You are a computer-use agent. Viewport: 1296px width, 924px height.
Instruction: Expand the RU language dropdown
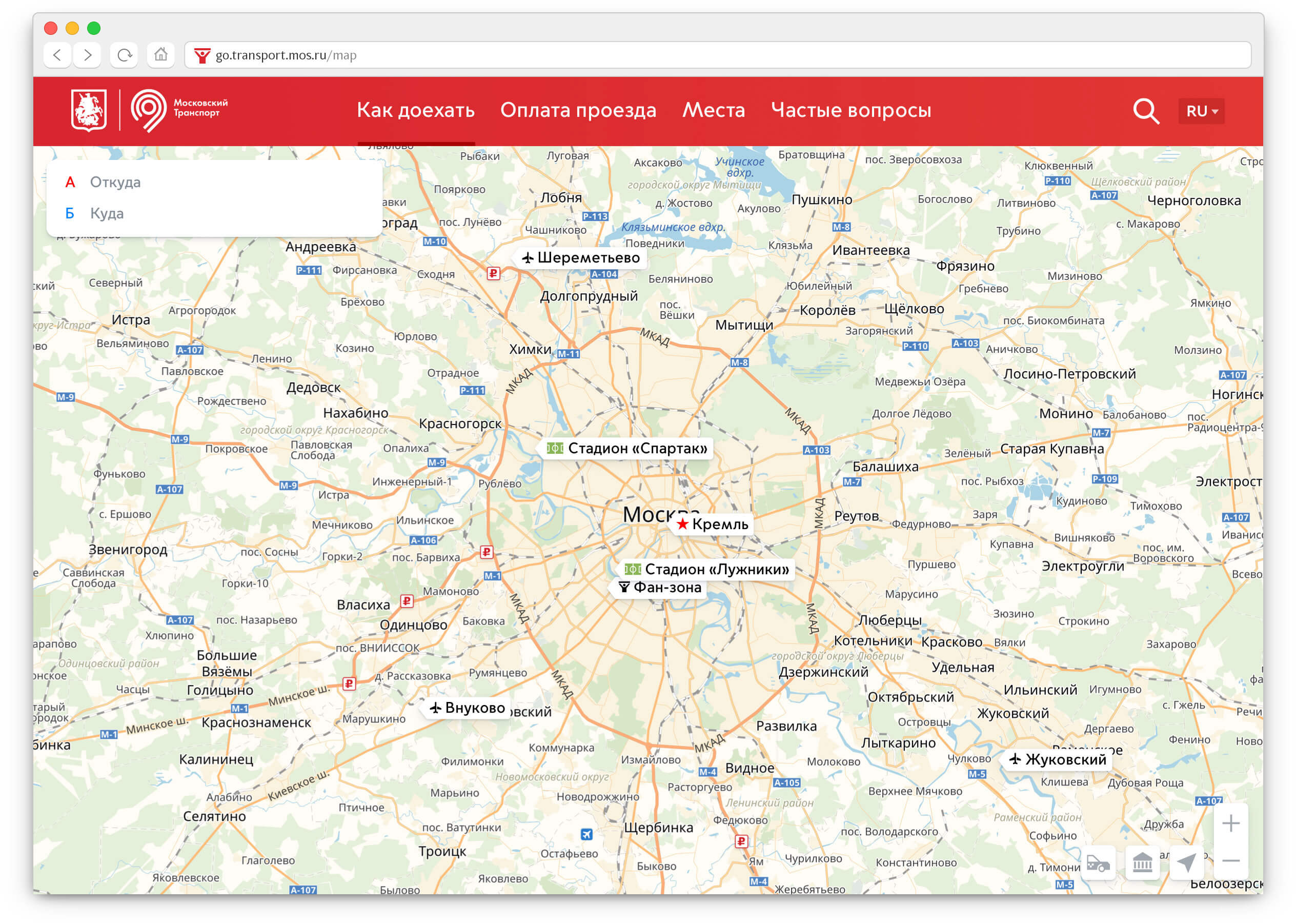(x=1201, y=111)
